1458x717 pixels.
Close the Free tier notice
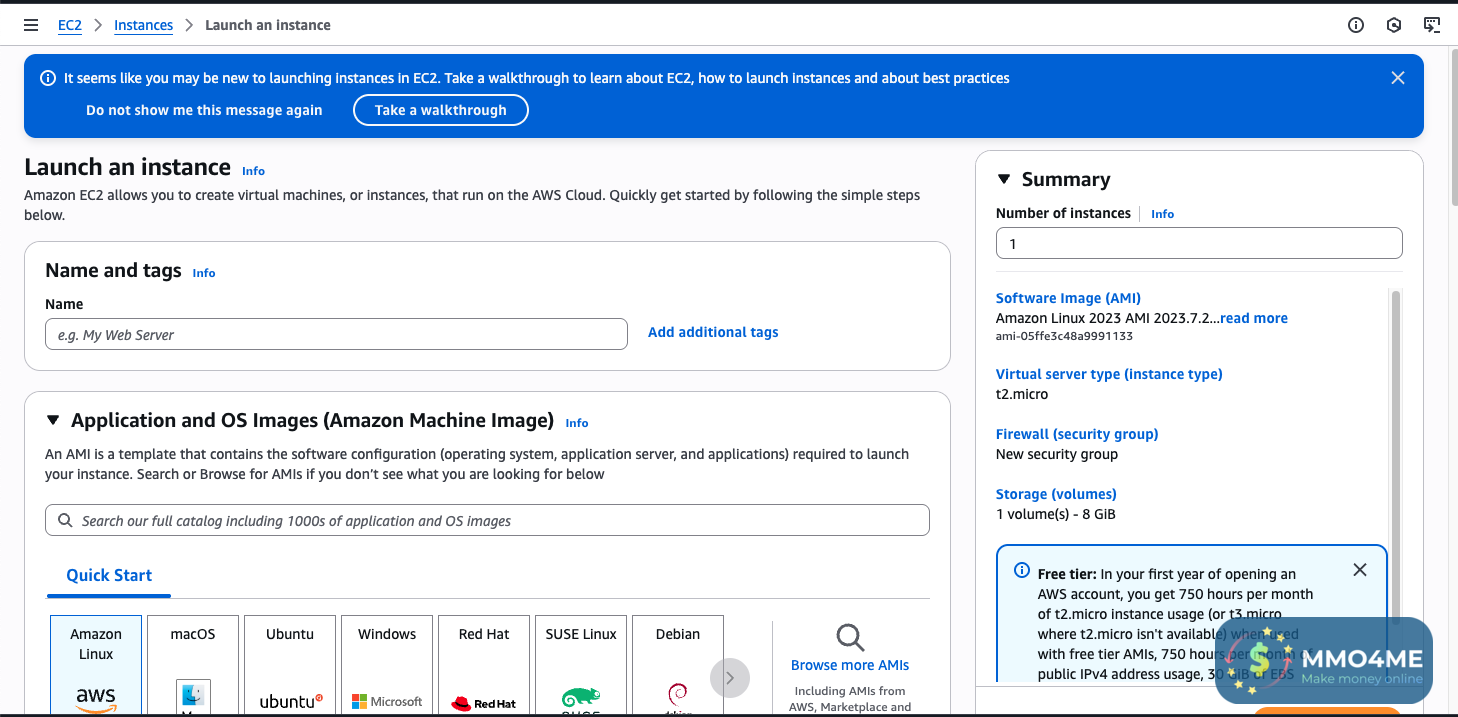1359,570
